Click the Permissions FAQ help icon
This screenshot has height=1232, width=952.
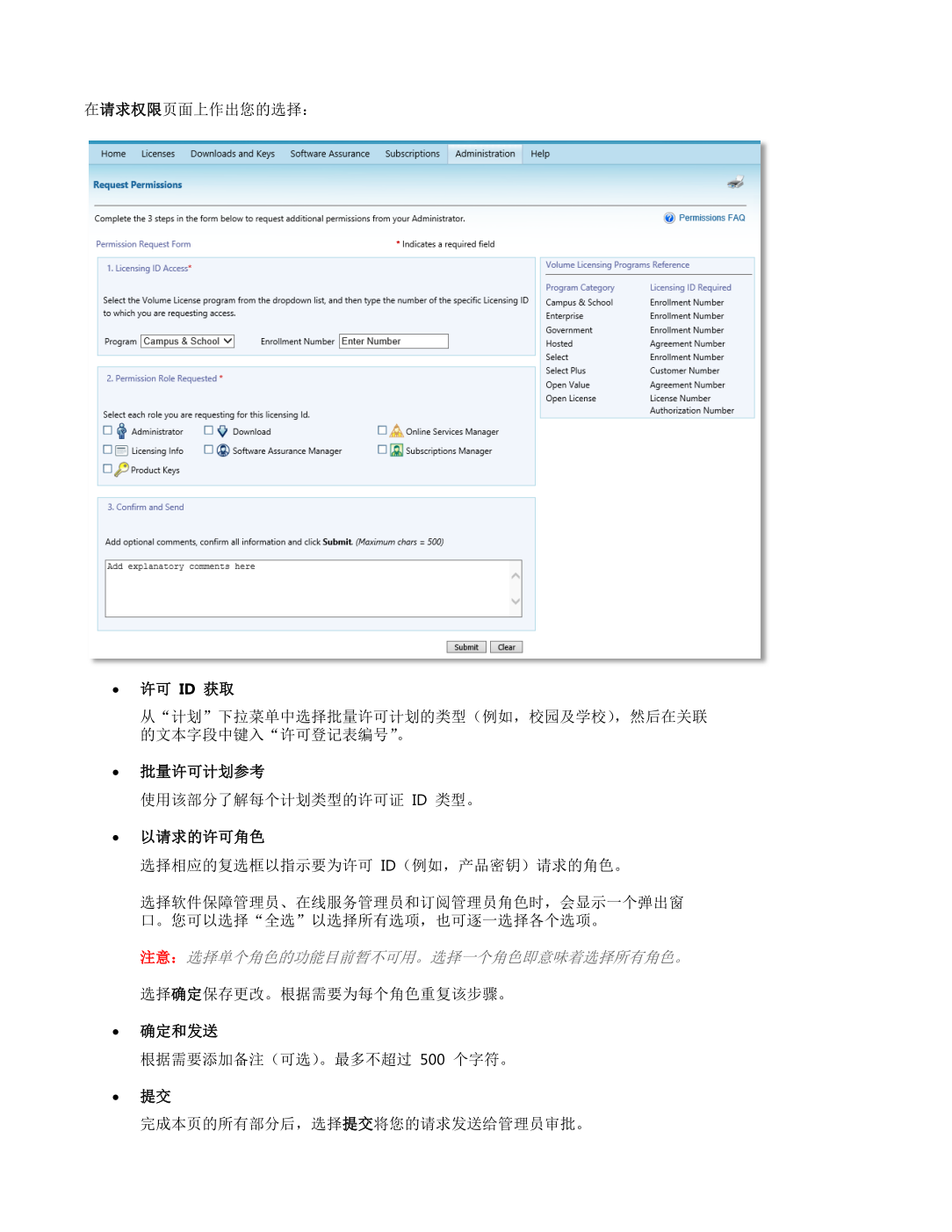(x=669, y=218)
